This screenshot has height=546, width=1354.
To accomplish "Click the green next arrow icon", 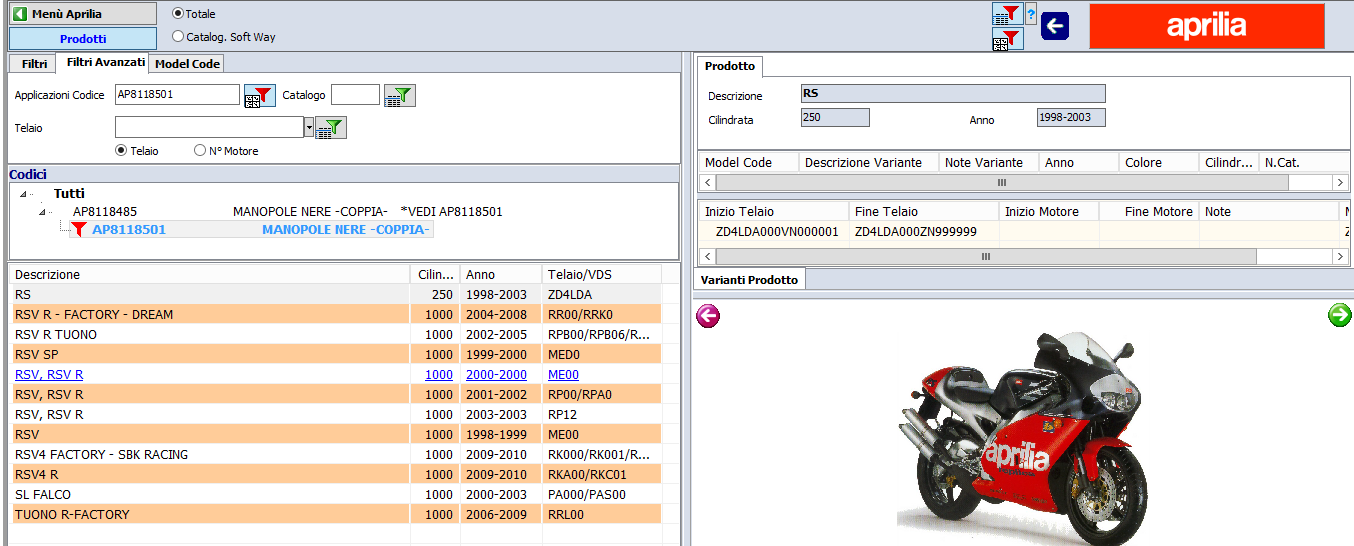I will 1339,315.
